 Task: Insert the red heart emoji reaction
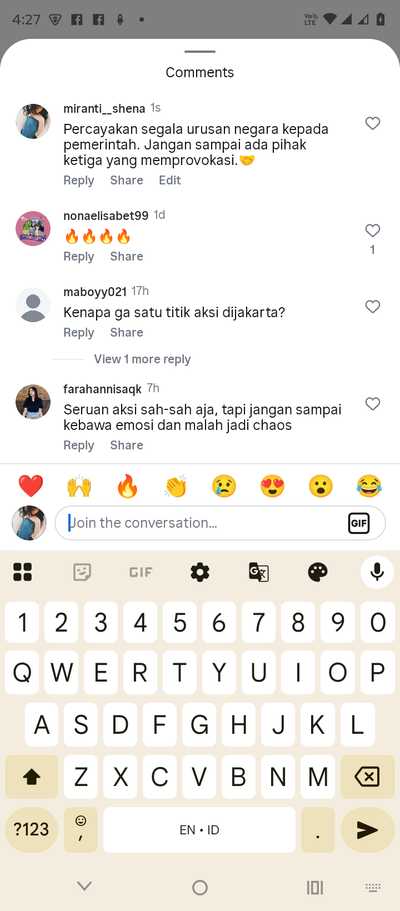(x=31, y=486)
